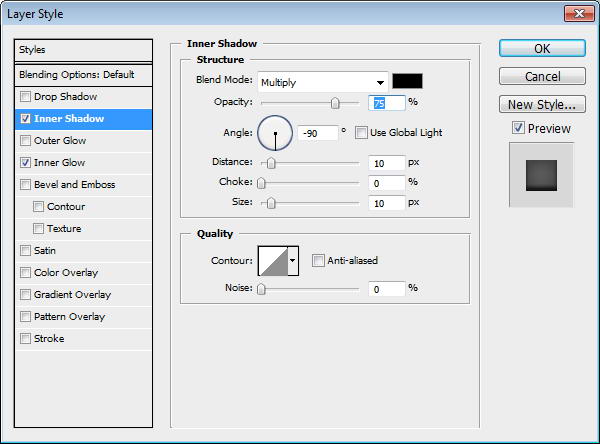Enable the Pattern Overlay checkbox
Image resolution: width=600 pixels, height=444 pixels.
(25, 317)
